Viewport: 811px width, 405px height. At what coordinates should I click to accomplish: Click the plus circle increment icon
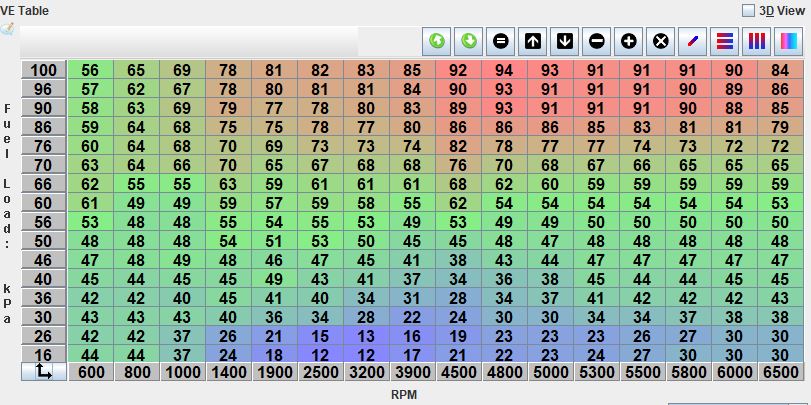tap(629, 41)
